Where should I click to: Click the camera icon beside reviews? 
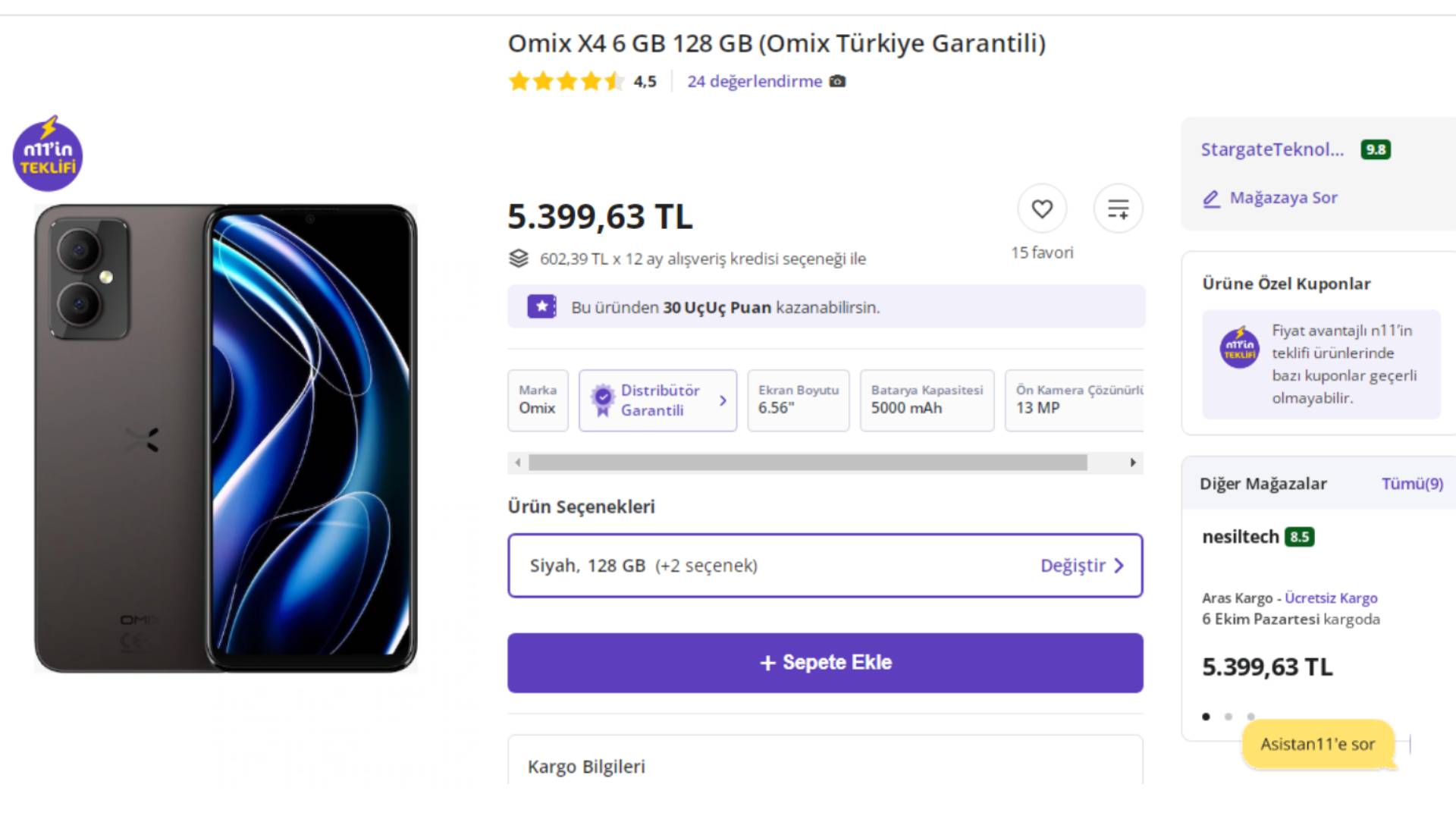(837, 81)
